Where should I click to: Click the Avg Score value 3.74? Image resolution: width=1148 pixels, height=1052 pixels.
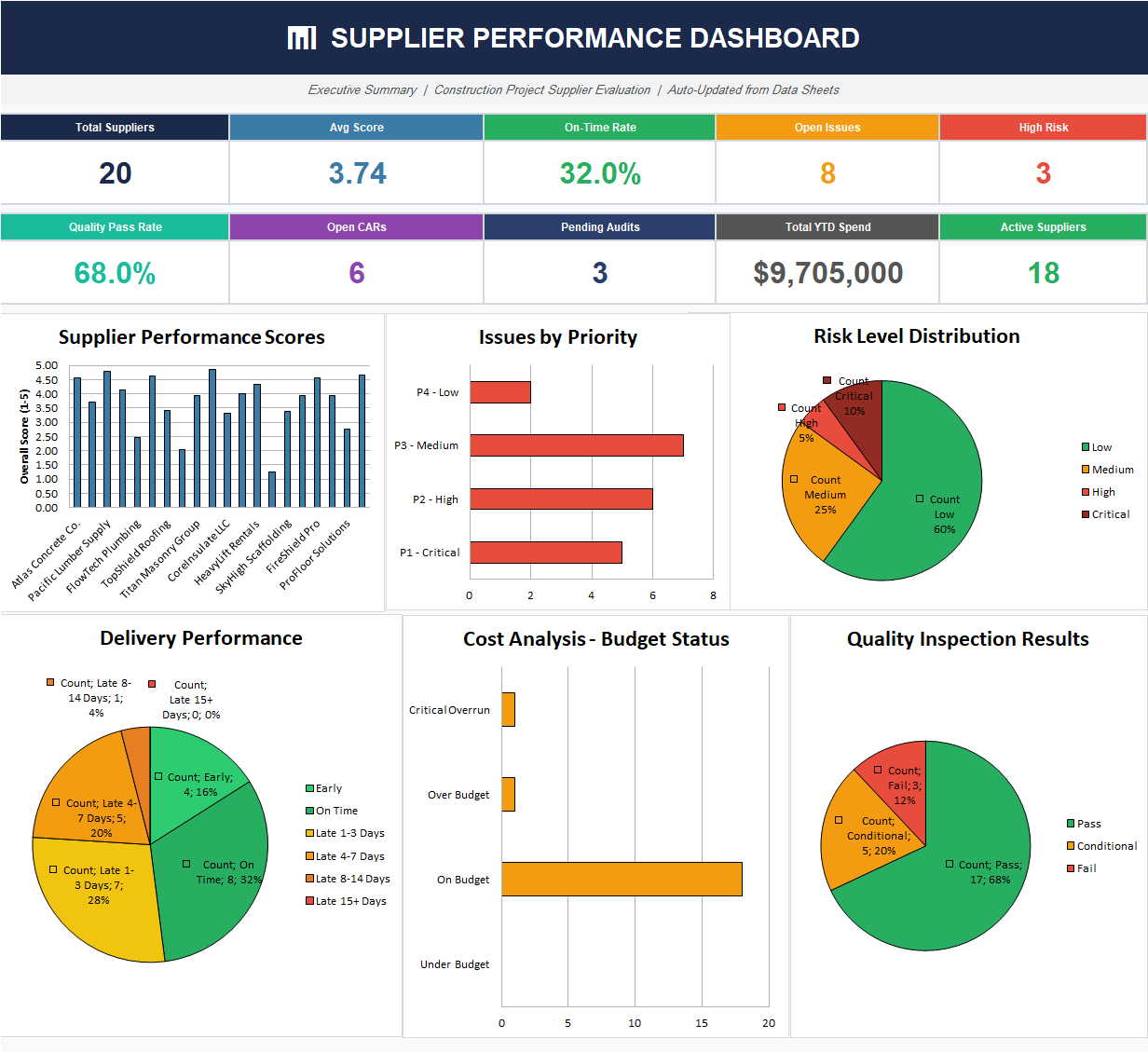point(357,173)
